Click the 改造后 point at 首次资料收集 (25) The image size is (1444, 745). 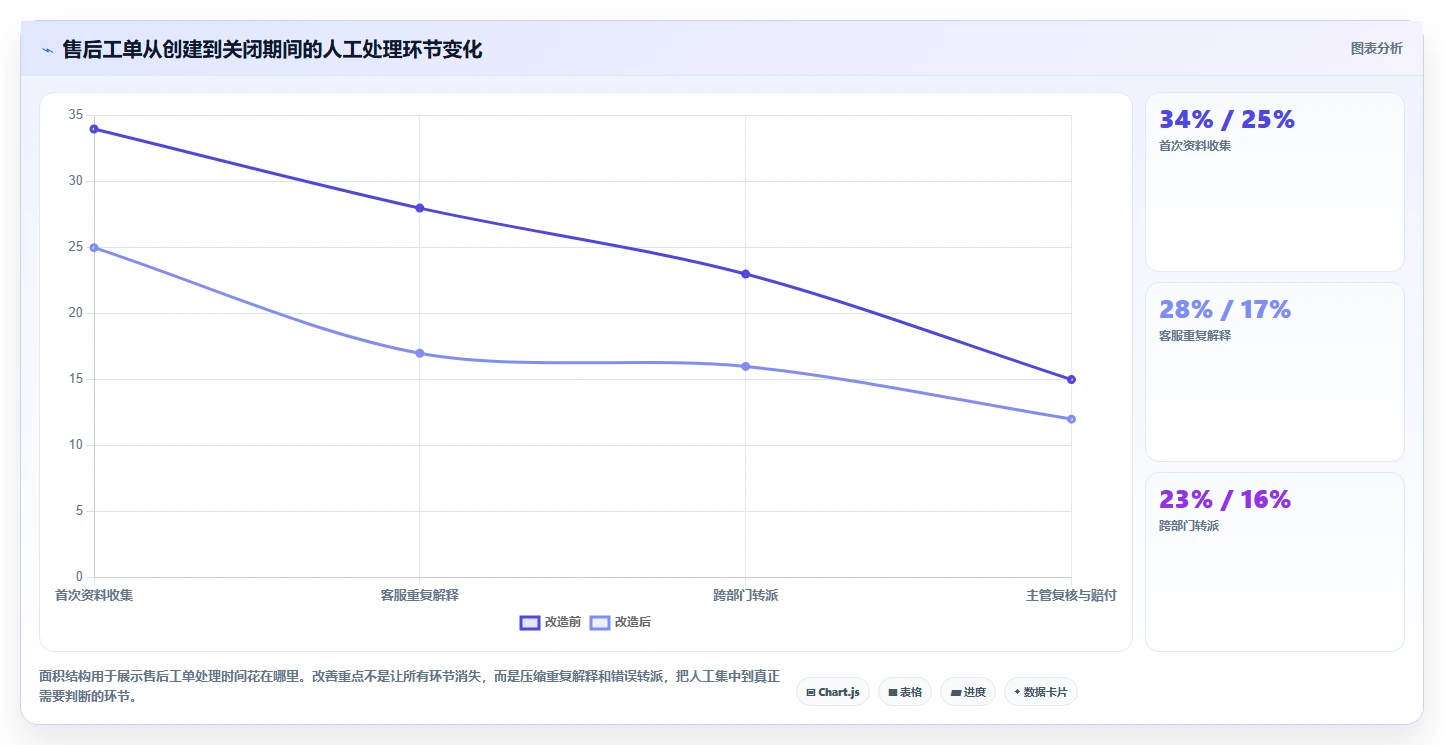pos(94,247)
